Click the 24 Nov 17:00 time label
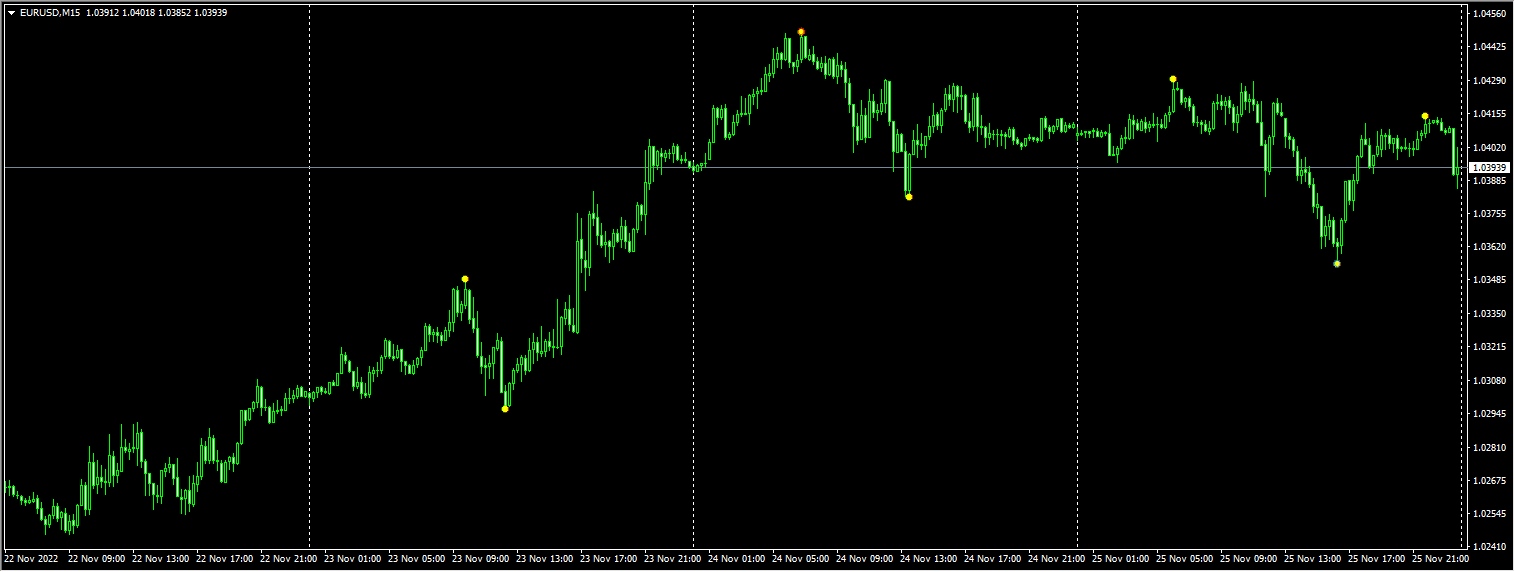The width and height of the screenshot is (1515, 572). click(x=993, y=559)
